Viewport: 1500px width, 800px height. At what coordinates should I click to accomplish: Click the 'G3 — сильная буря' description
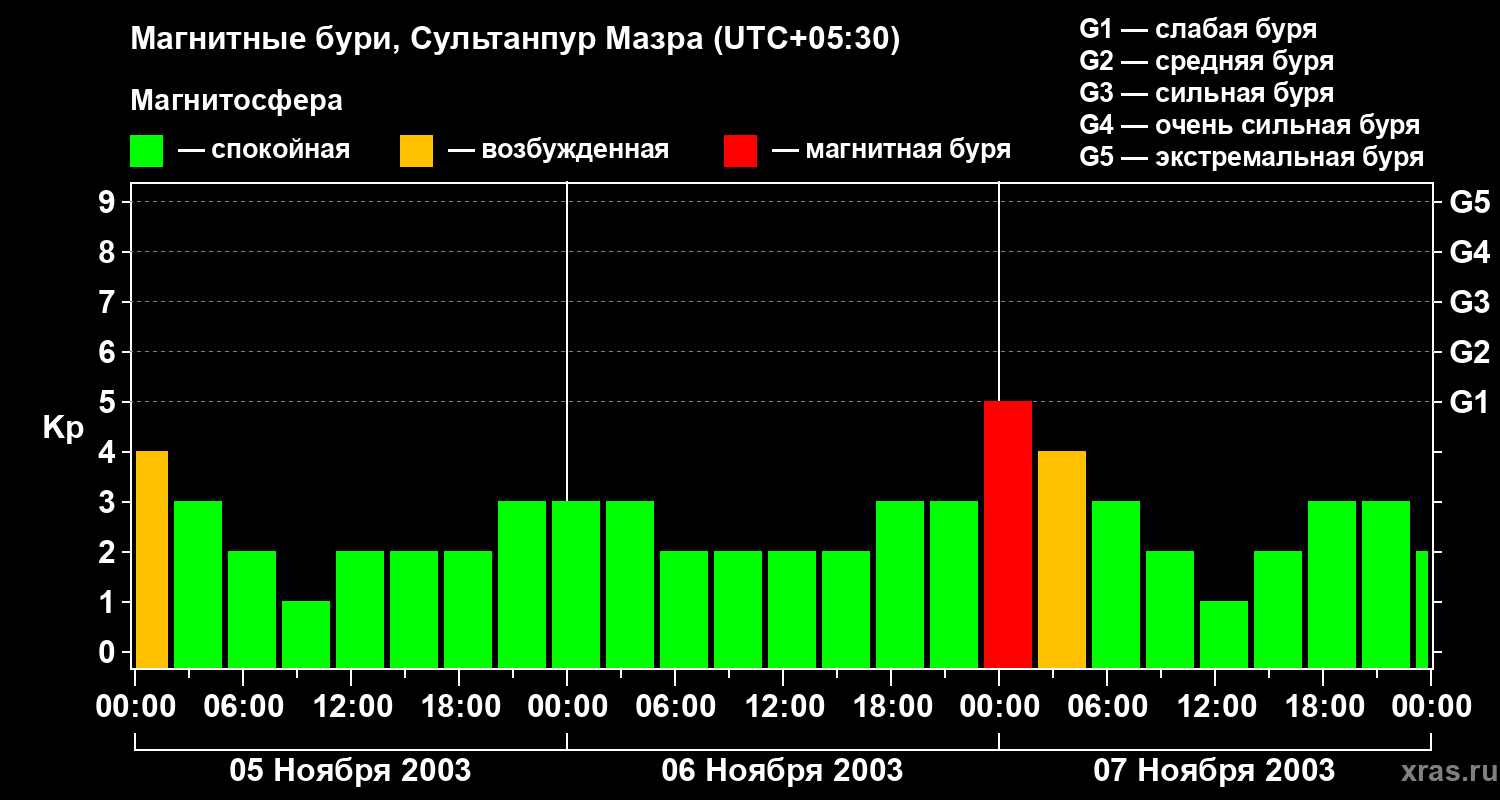tap(1207, 93)
